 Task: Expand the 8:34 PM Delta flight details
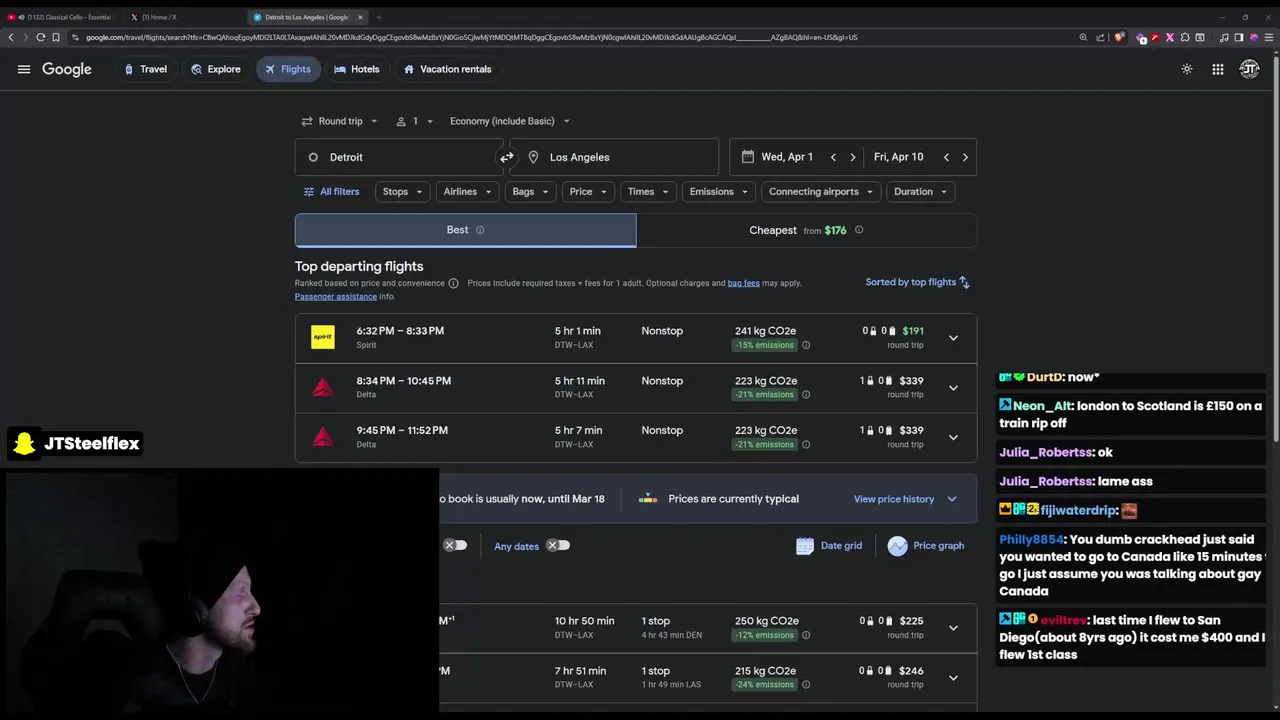pos(953,388)
